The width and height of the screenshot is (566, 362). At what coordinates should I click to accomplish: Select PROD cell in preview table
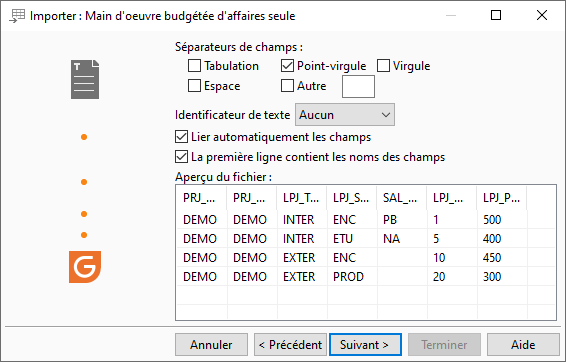tap(348, 277)
